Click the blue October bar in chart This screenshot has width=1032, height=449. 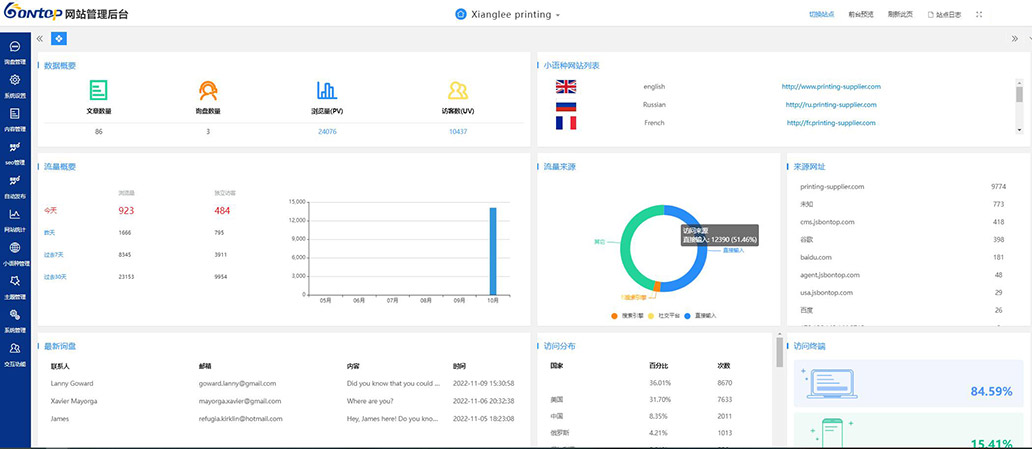click(x=493, y=251)
